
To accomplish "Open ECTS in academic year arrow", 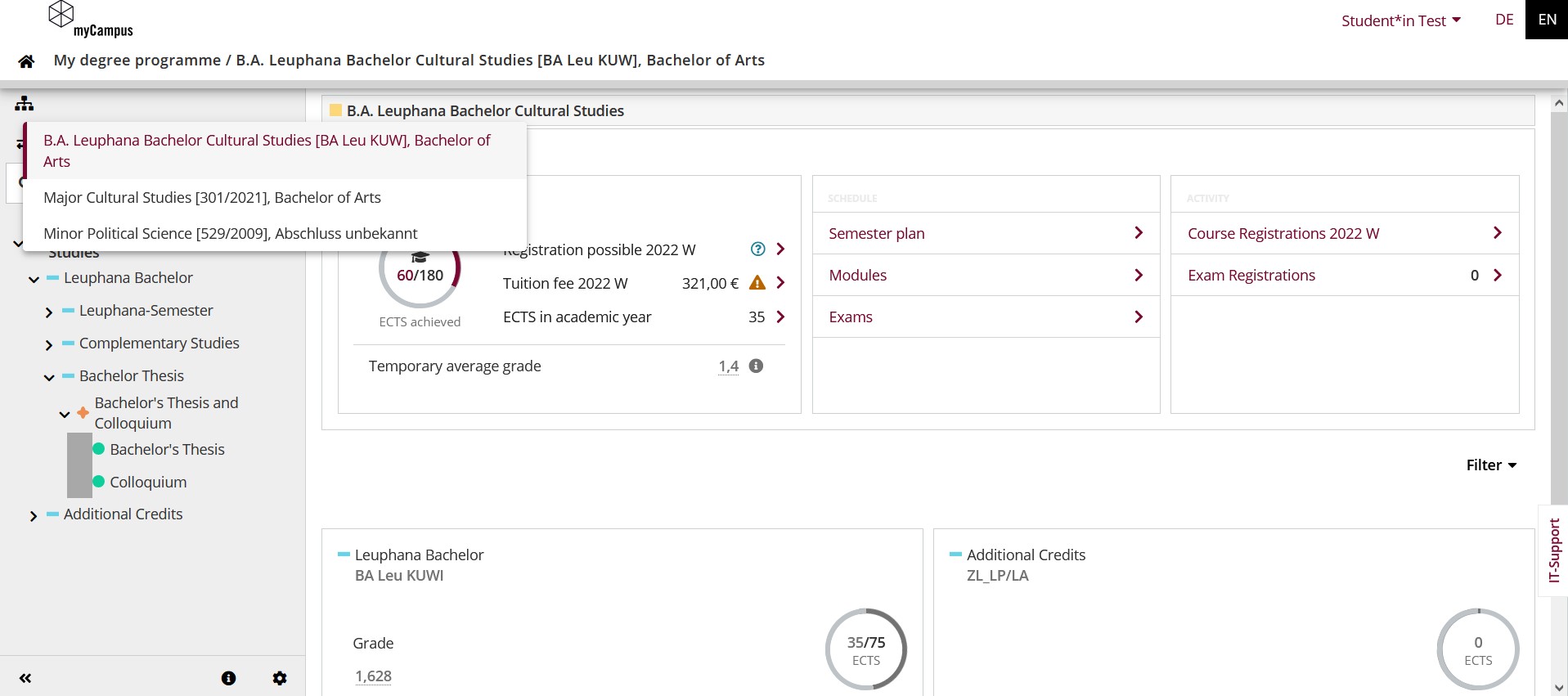I will click(x=780, y=317).
